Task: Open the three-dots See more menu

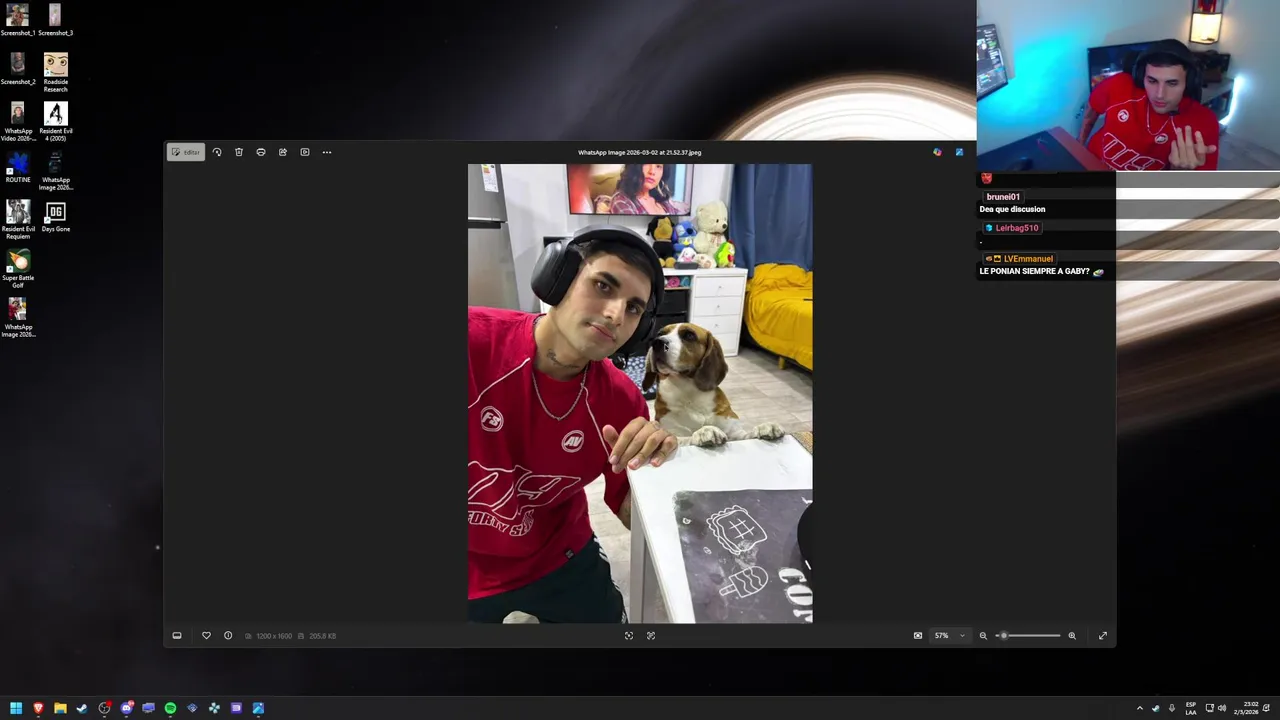Action: pos(327,152)
